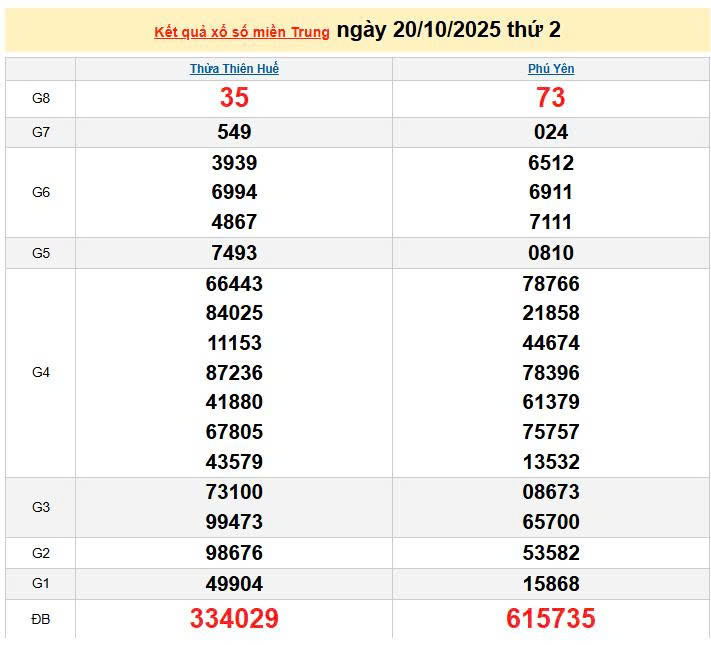Viewport: 711px width, 645px height.
Task: Select the G3 result 99473
Action: (234, 522)
